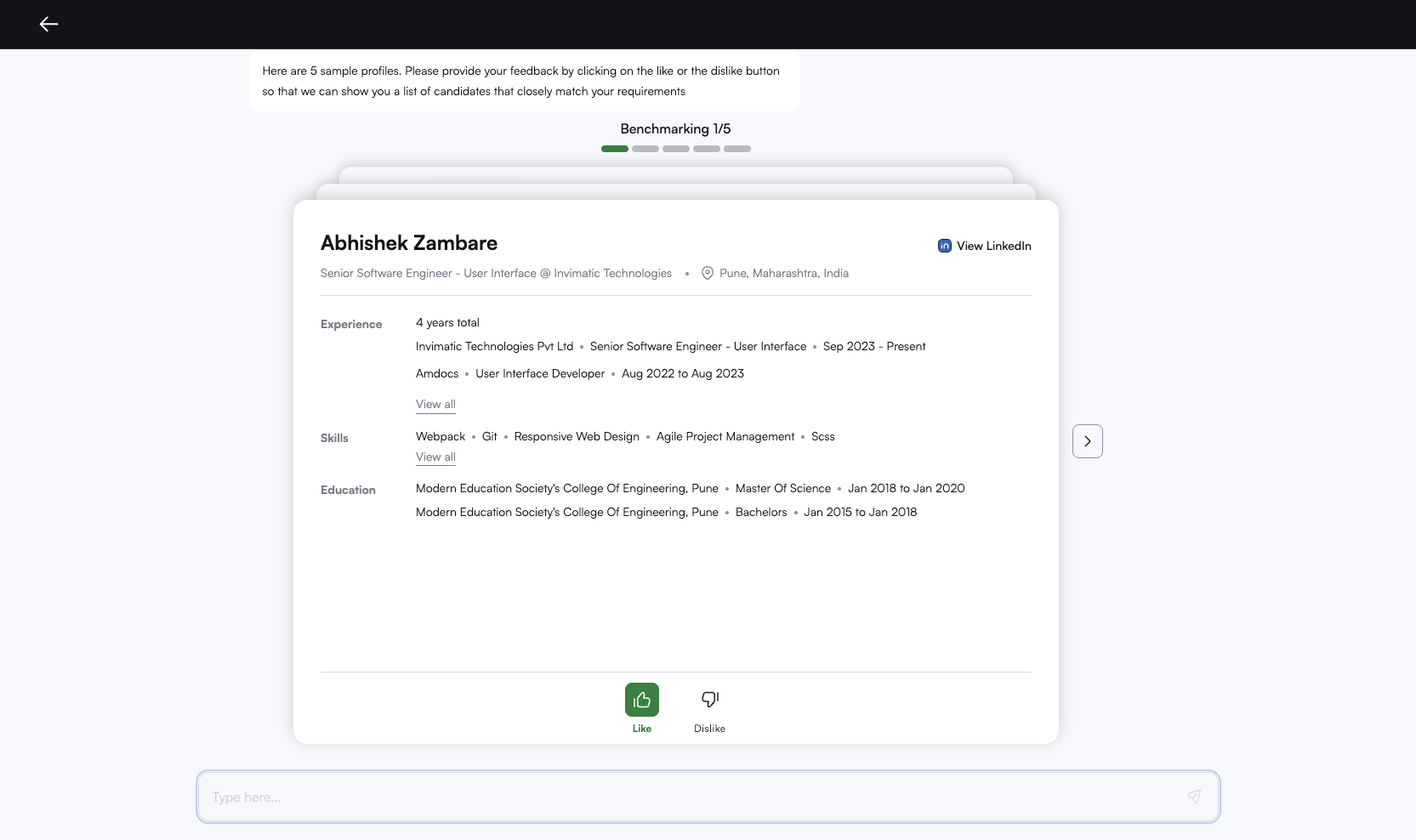The height and width of the screenshot is (840, 1416).
Task: Click the 4 years total text
Action: point(447,322)
